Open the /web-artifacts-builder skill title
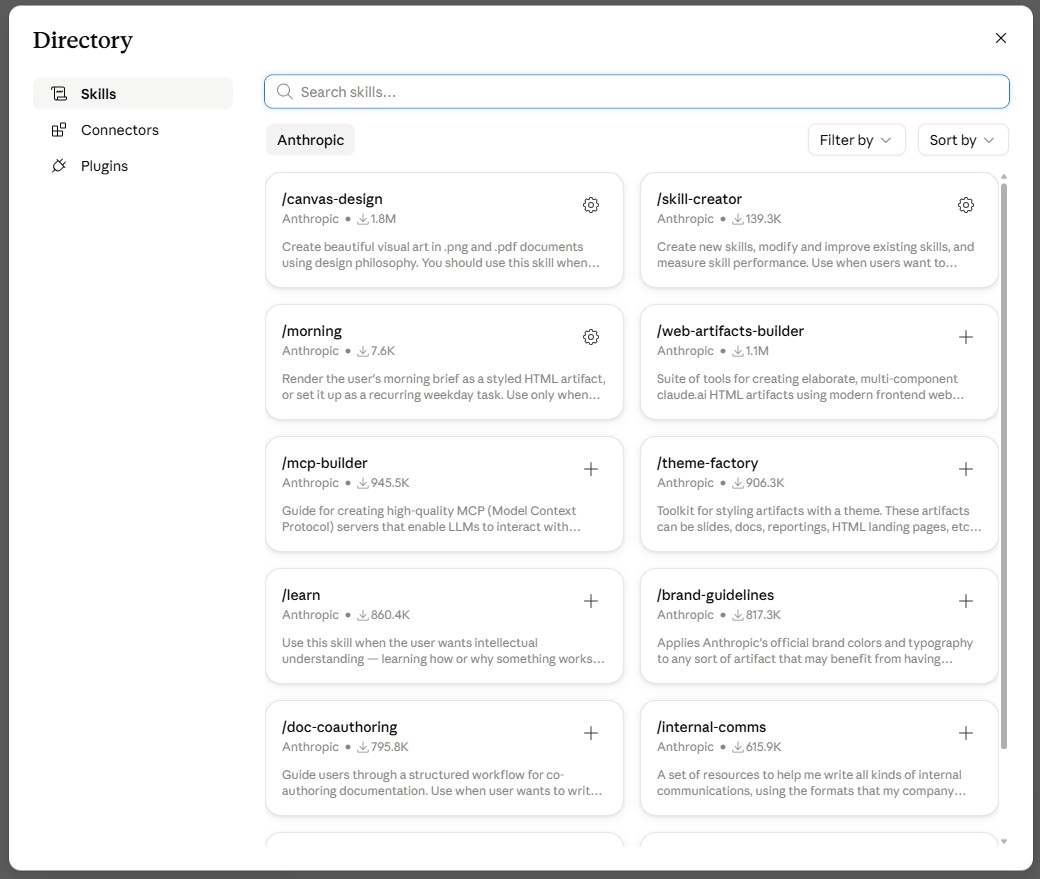 pos(730,331)
